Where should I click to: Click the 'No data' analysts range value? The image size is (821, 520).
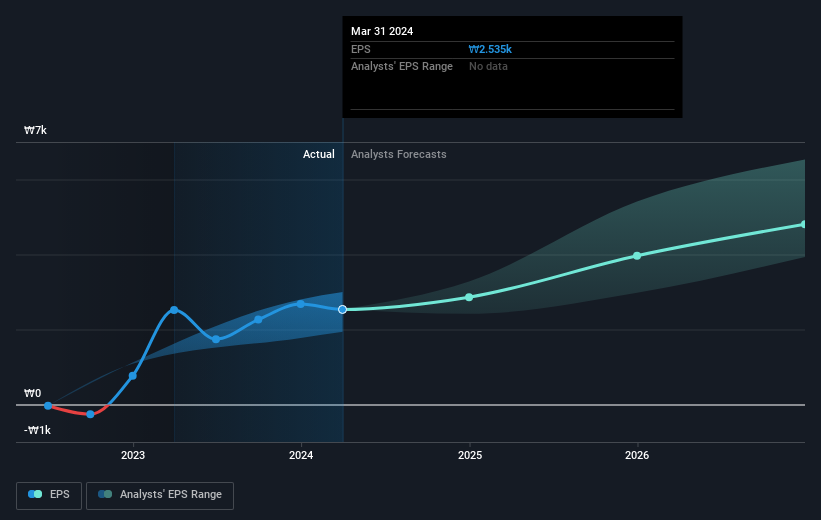pos(488,67)
